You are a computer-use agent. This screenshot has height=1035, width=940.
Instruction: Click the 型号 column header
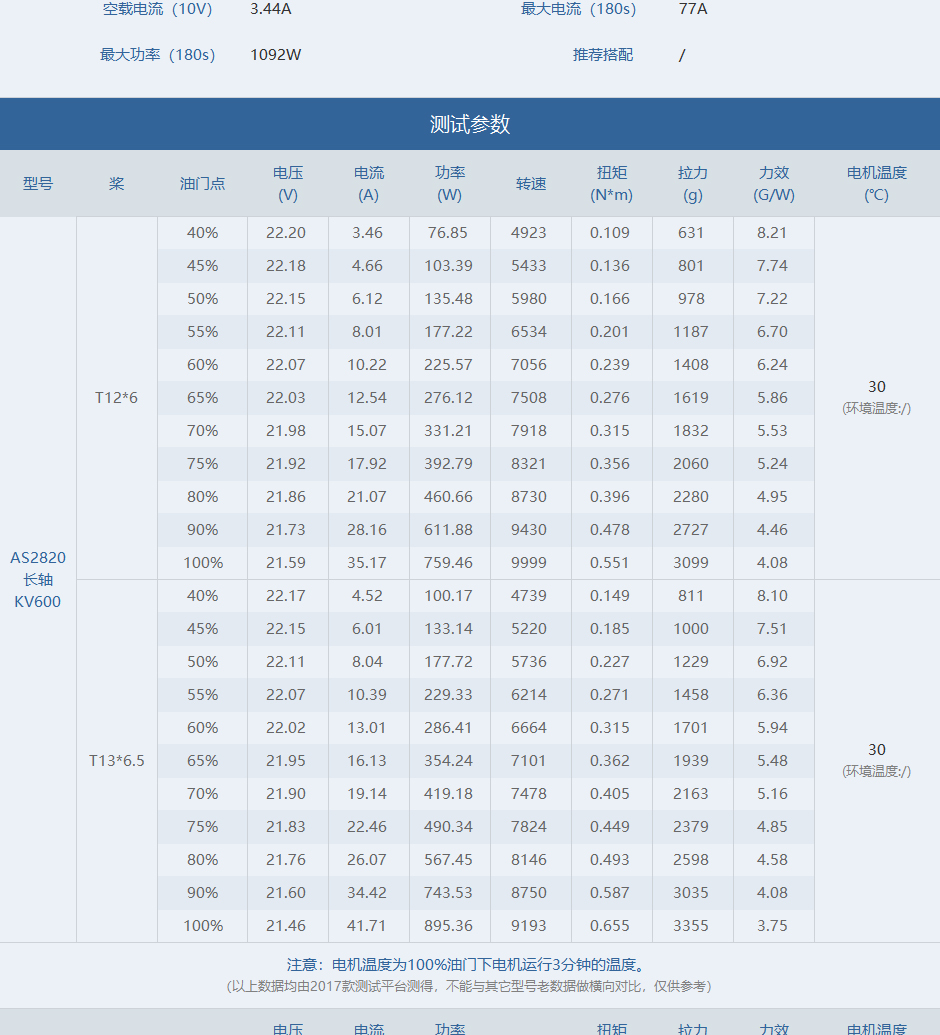click(38, 184)
